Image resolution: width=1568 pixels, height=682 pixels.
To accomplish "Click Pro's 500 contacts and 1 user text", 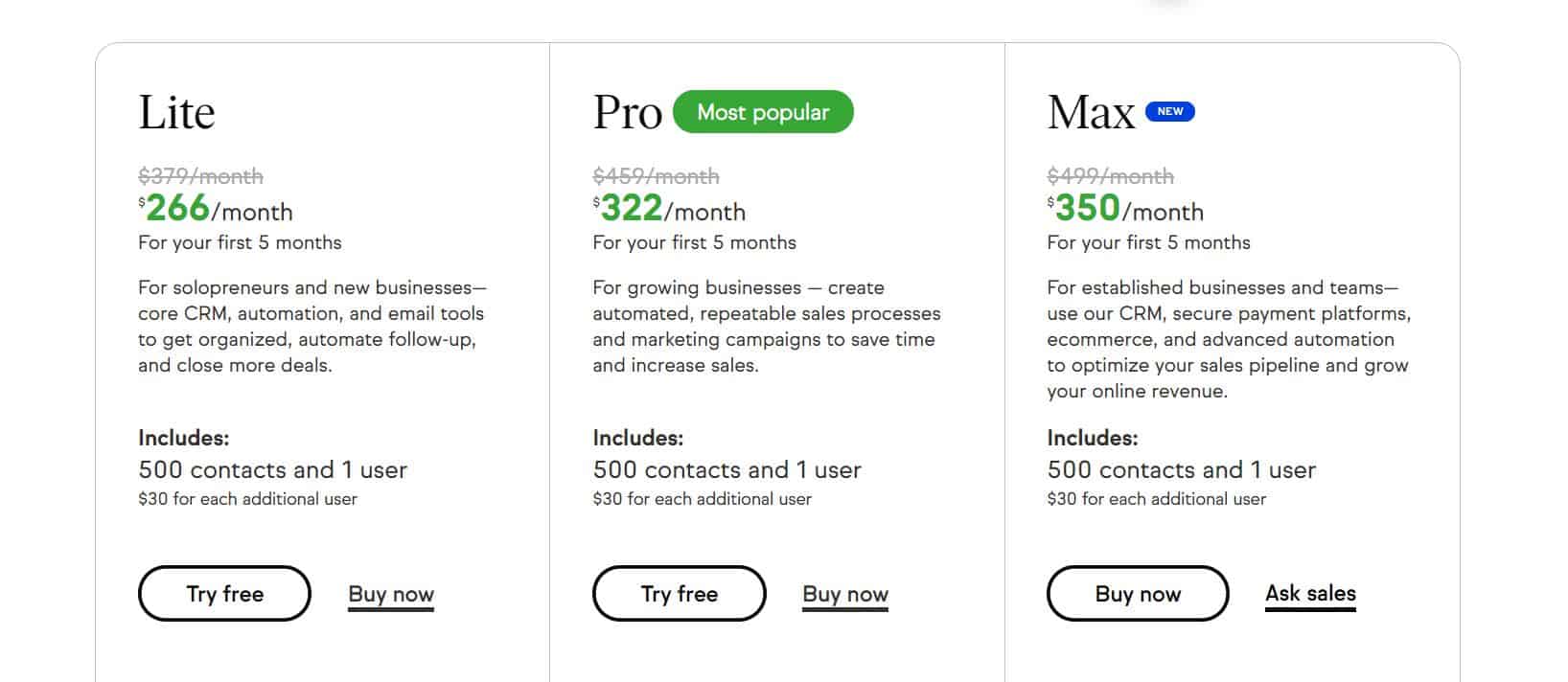I will [727, 469].
